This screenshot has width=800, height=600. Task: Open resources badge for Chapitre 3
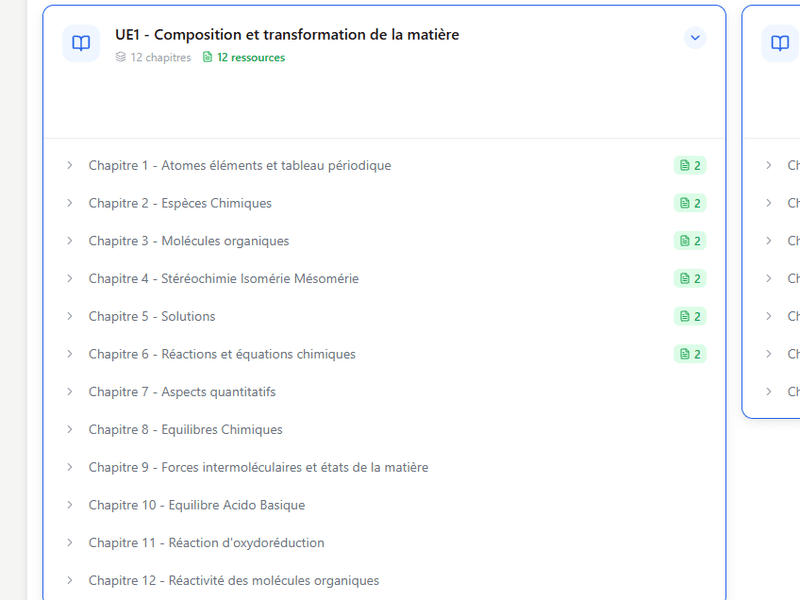click(690, 241)
